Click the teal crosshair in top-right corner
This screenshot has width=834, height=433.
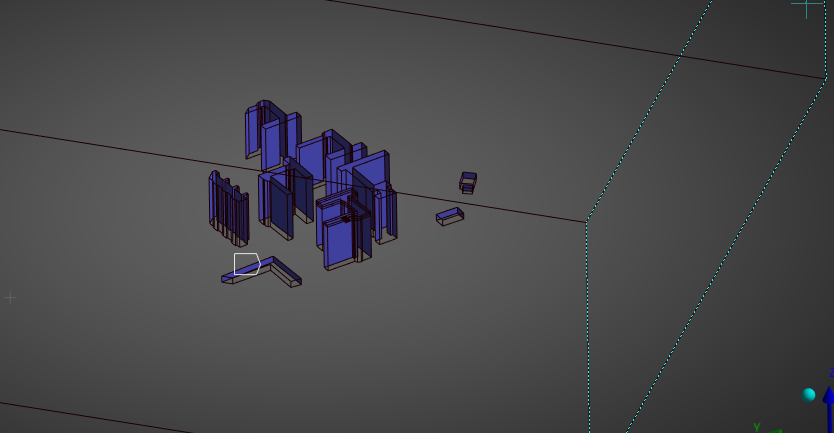click(x=806, y=6)
